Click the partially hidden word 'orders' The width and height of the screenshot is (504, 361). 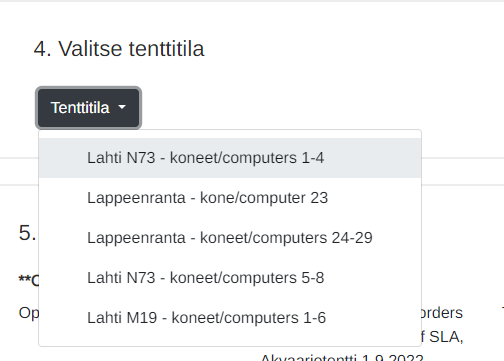tap(442, 313)
